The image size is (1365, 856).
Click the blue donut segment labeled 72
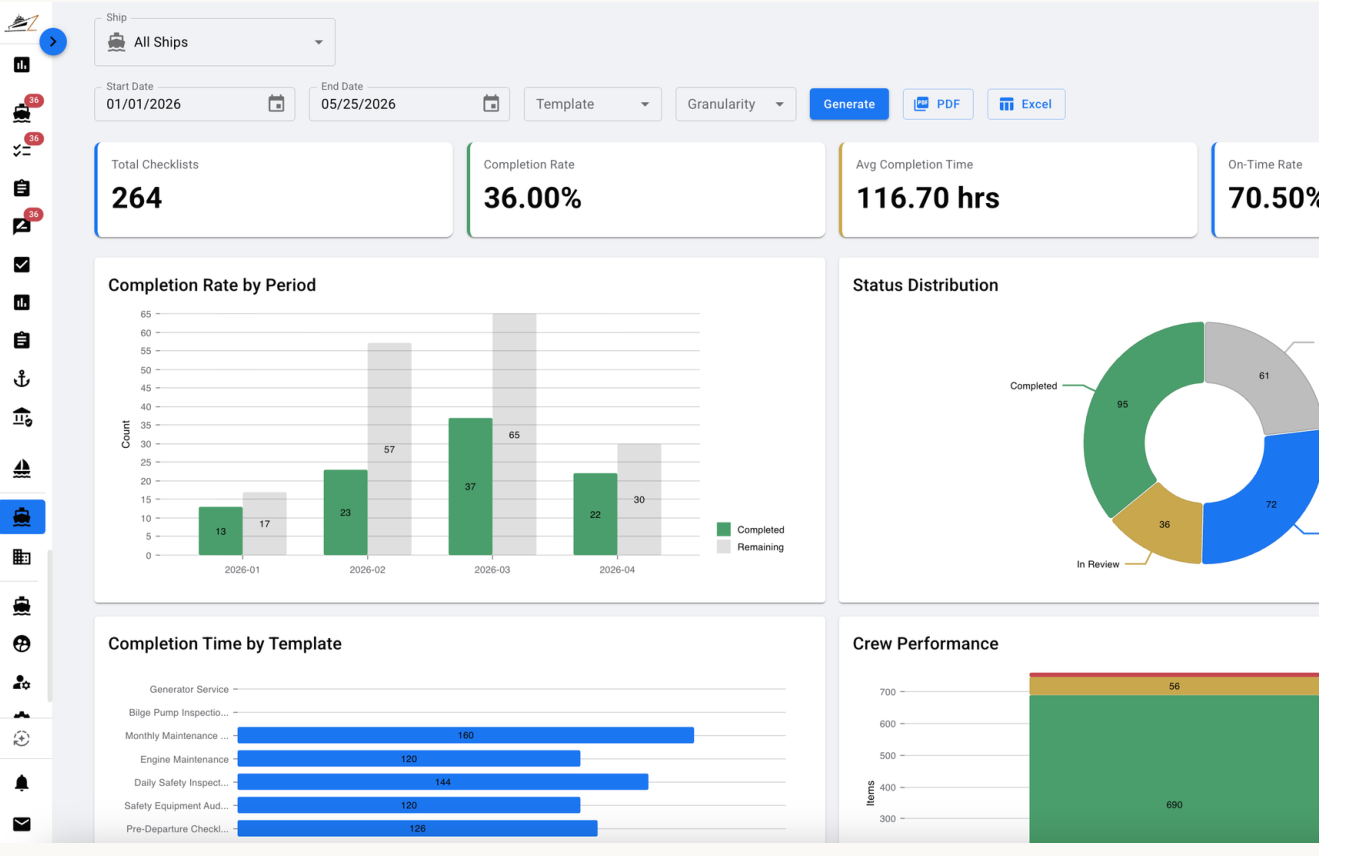(x=1271, y=504)
